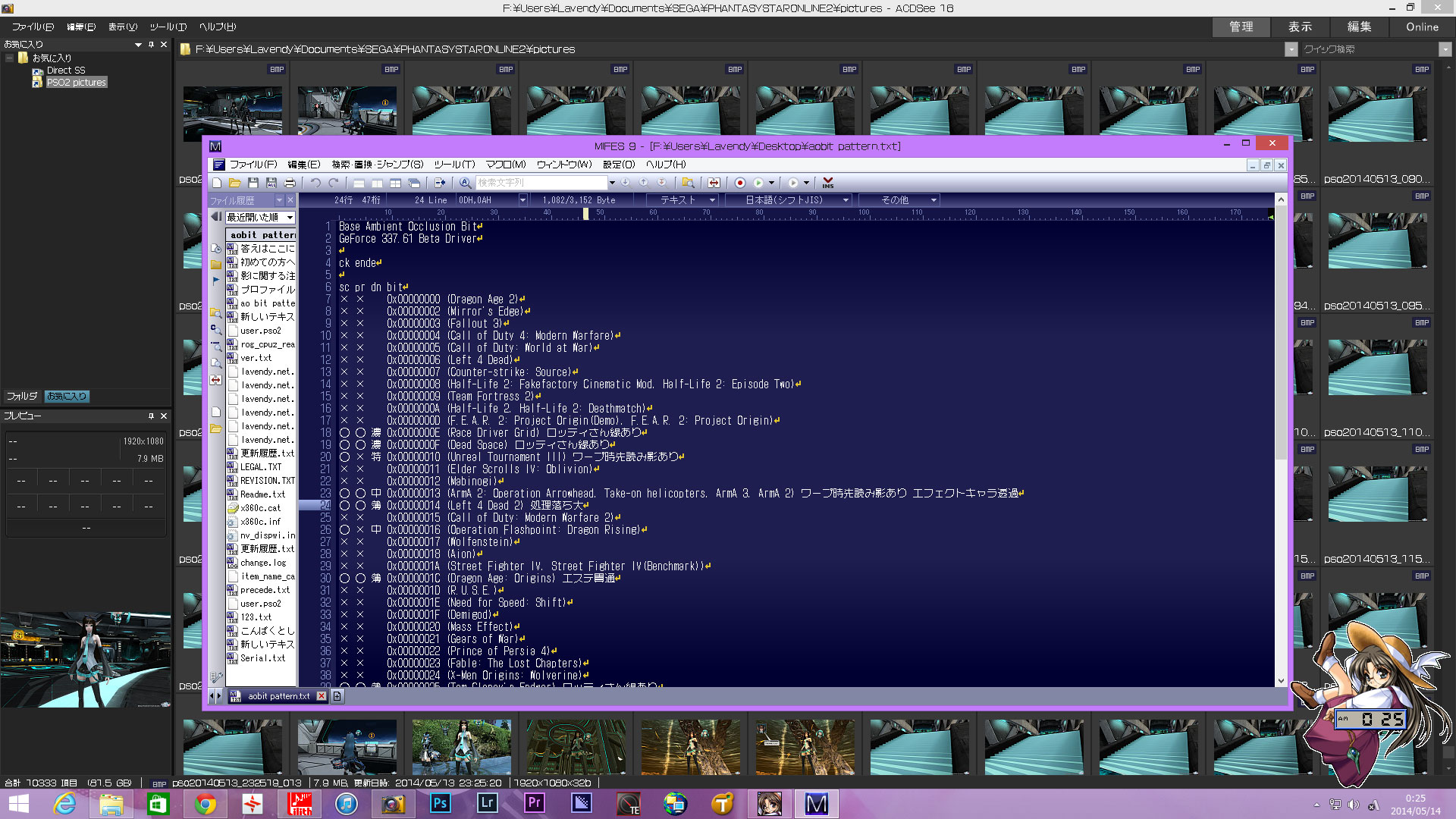This screenshot has width=1456, height=819.
Task: Open Readme.txt from MIFES file history
Action: [263, 494]
